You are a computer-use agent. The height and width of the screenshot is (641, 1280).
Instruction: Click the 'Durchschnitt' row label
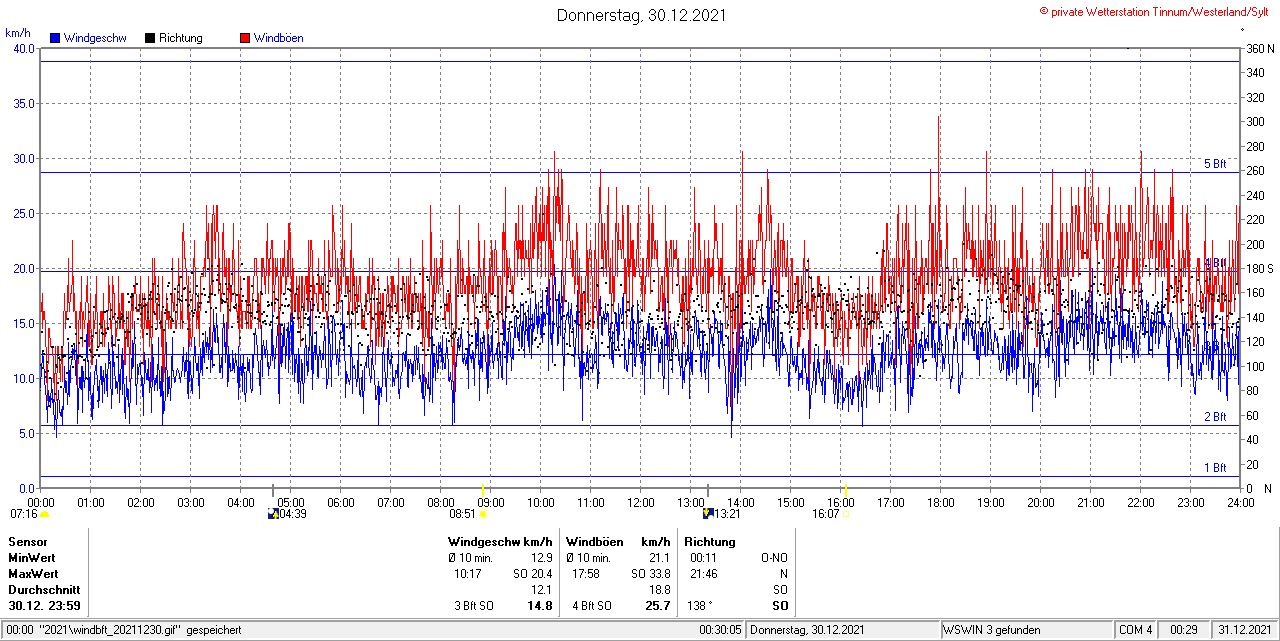coord(43,590)
